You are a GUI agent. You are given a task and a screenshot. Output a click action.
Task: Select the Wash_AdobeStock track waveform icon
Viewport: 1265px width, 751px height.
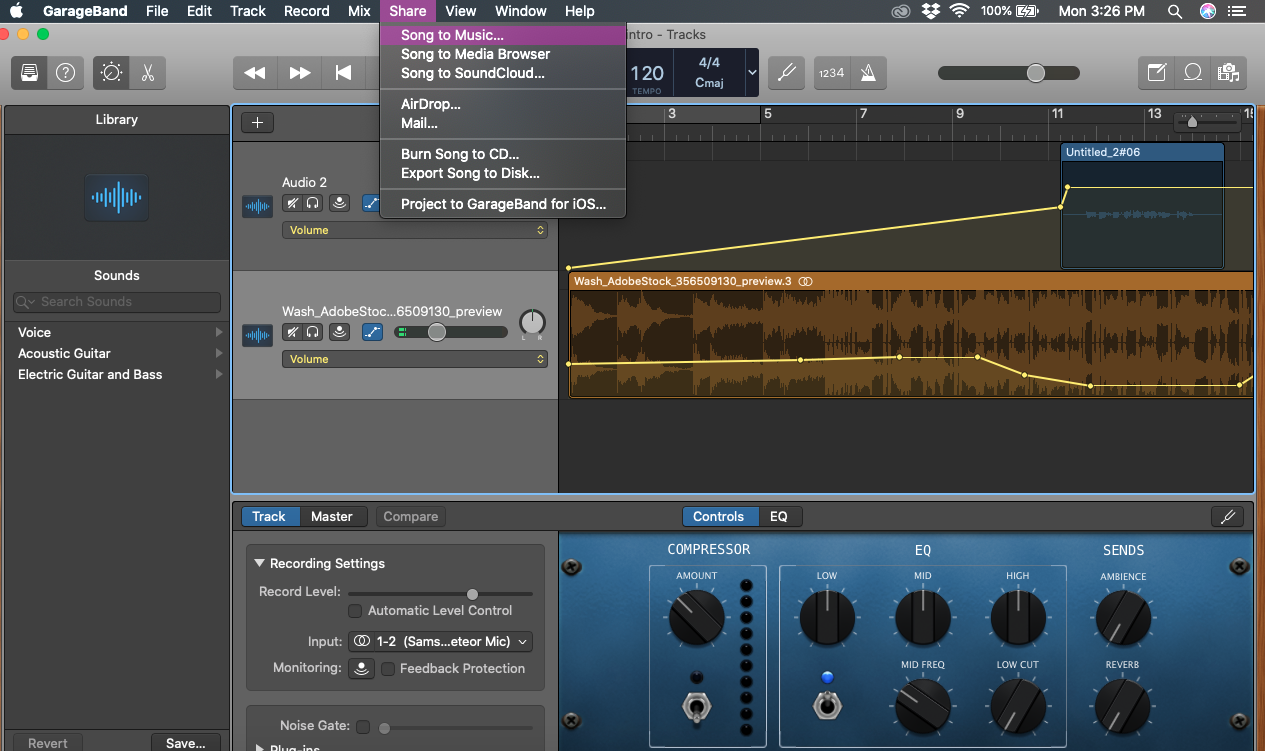pos(257,336)
